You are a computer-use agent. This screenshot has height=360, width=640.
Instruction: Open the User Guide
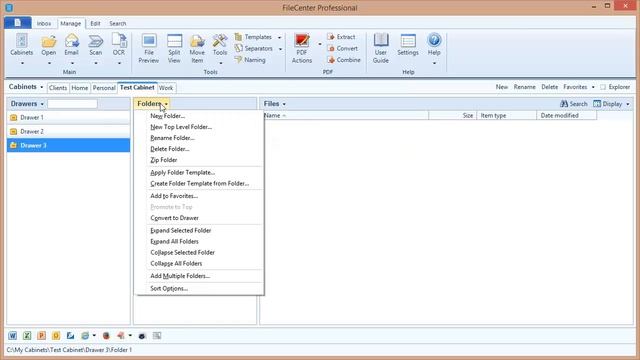point(380,48)
